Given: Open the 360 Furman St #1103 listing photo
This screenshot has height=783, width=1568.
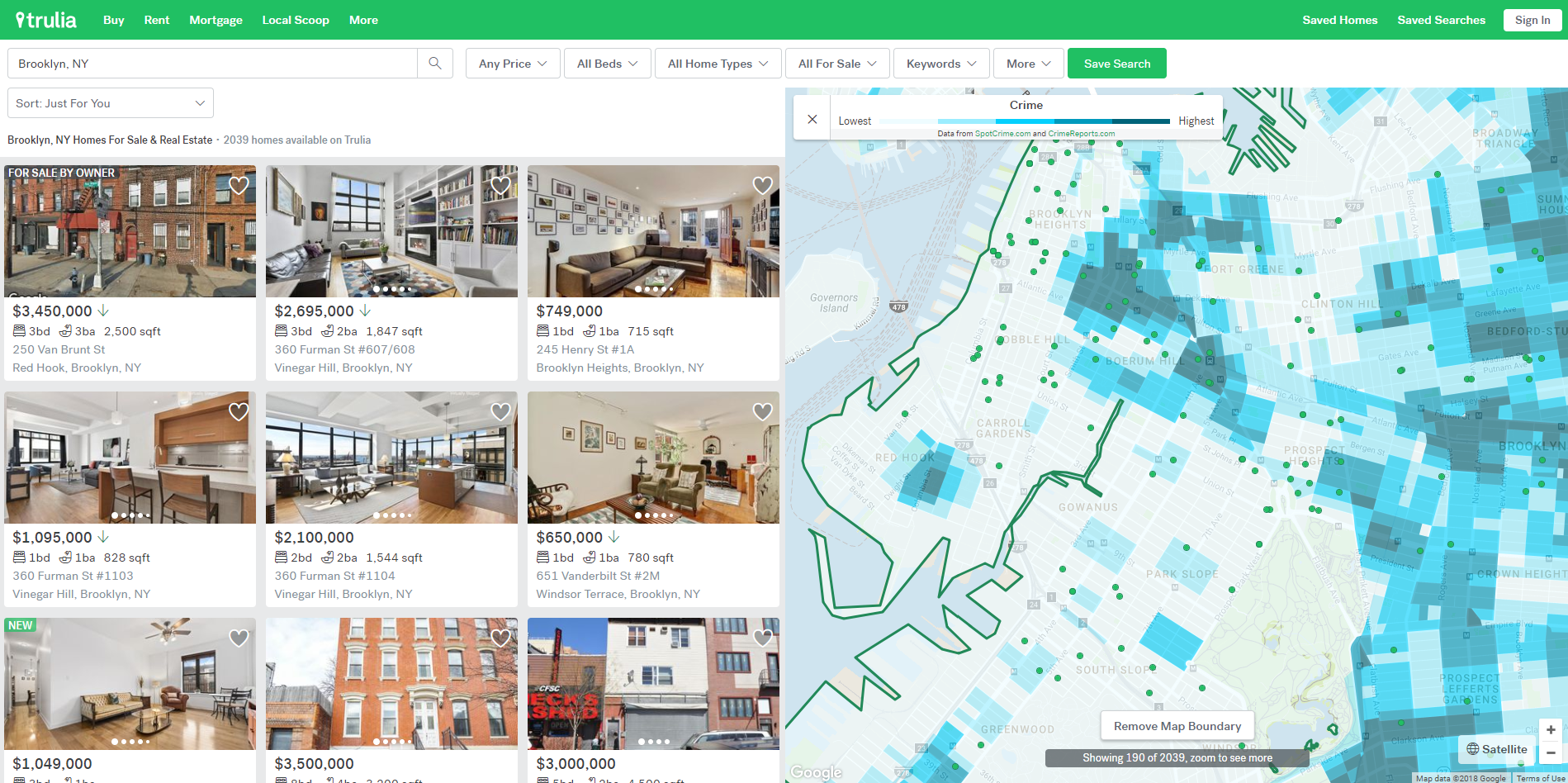Looking at the screenshot, I should pyautogui.click(x=130, y=458).
